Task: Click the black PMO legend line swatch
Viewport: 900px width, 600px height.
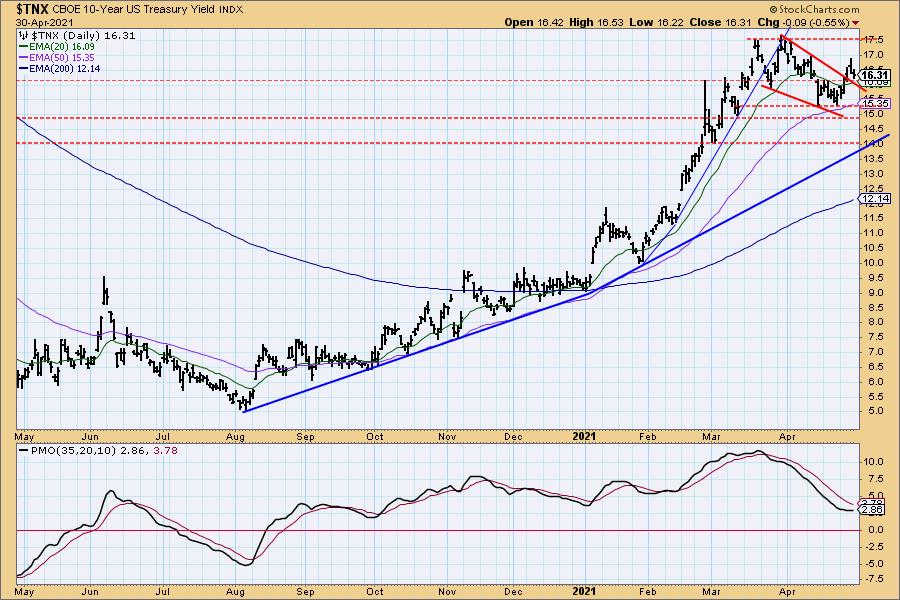Action: coord(24,451)
